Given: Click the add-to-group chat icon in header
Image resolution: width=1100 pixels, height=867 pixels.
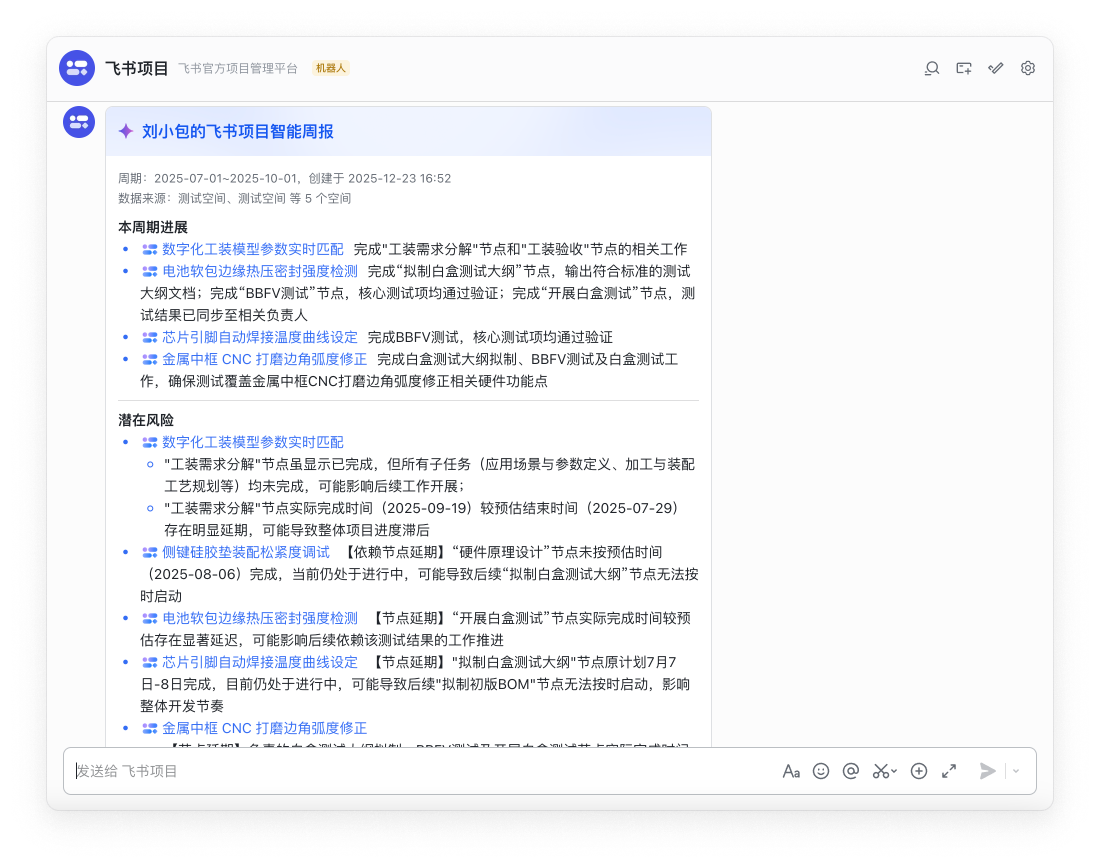Looking at the screenshot, I should [964, 68].
